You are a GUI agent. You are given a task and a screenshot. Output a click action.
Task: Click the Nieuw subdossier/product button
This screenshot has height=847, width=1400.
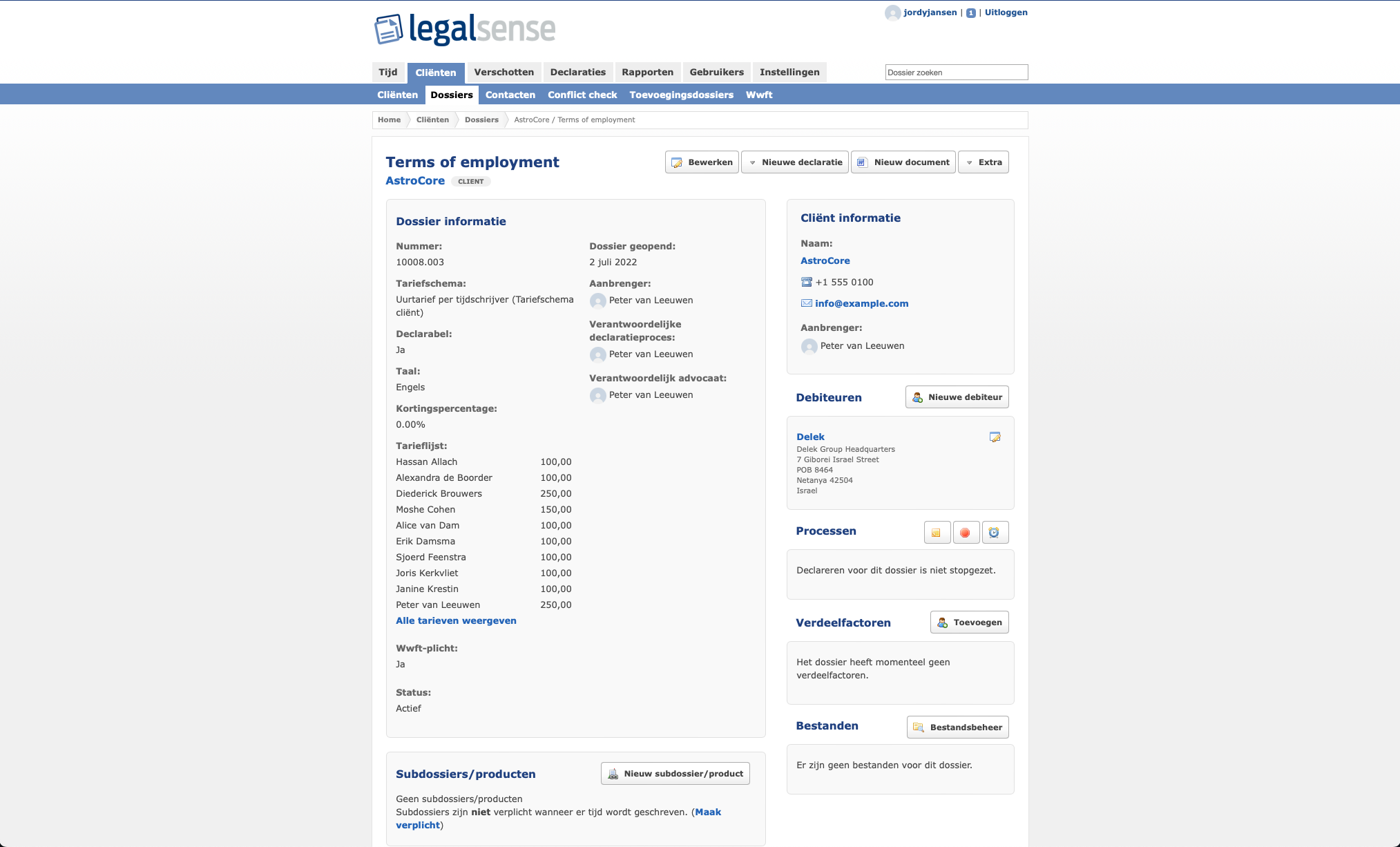tap(675, 774)
